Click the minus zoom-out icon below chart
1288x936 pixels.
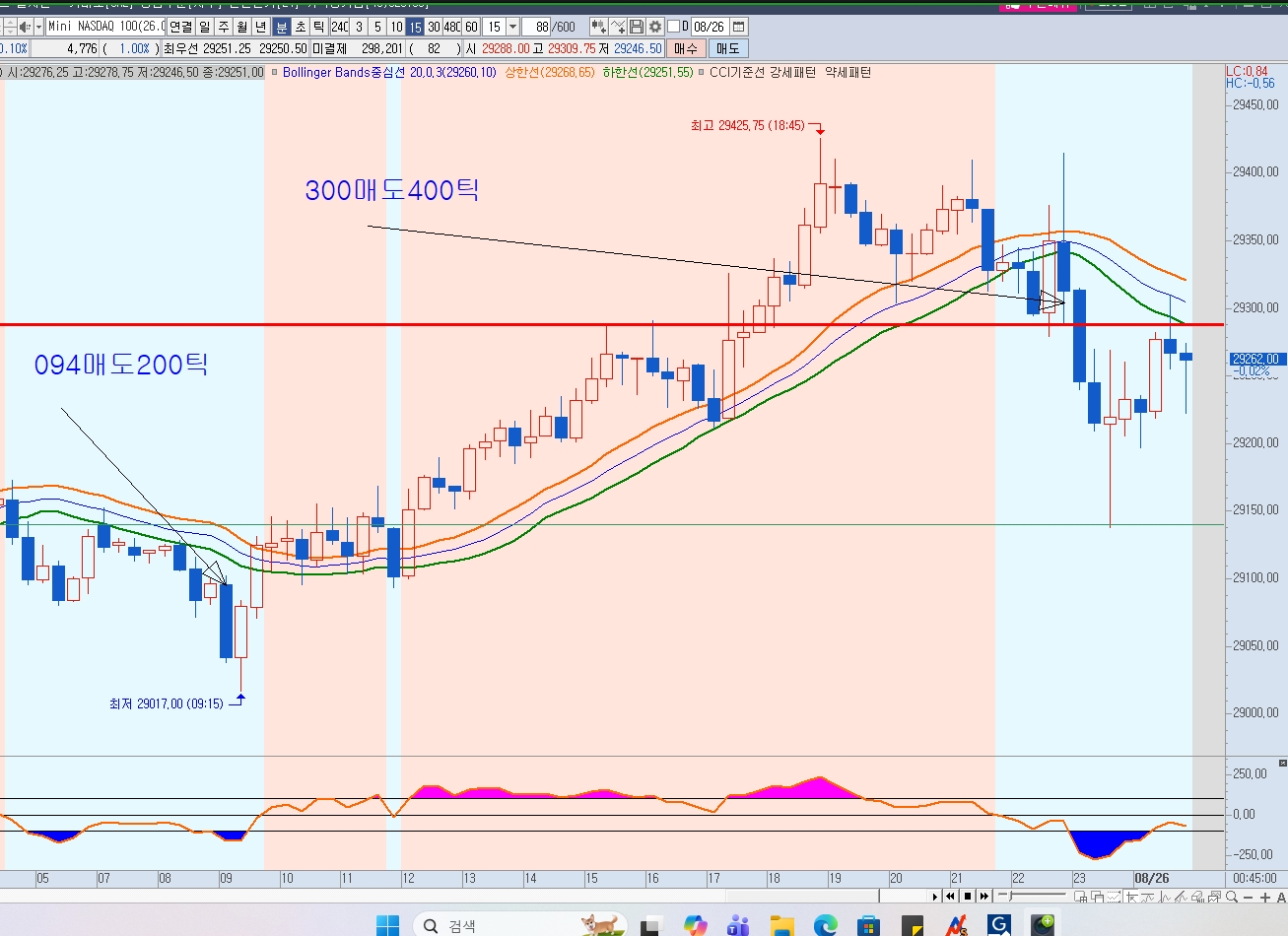(x=1248, y=898)
